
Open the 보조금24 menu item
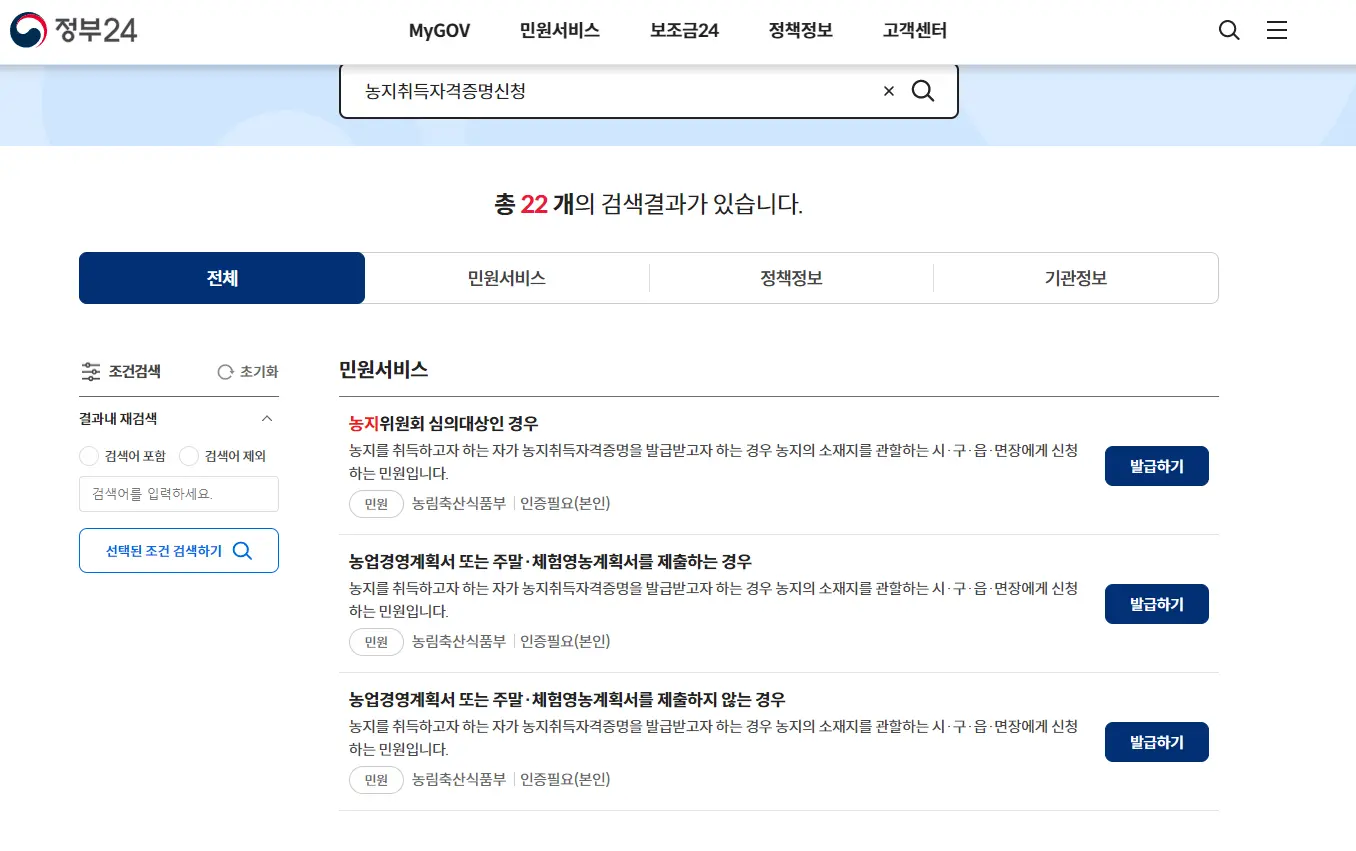pos(682,30)
